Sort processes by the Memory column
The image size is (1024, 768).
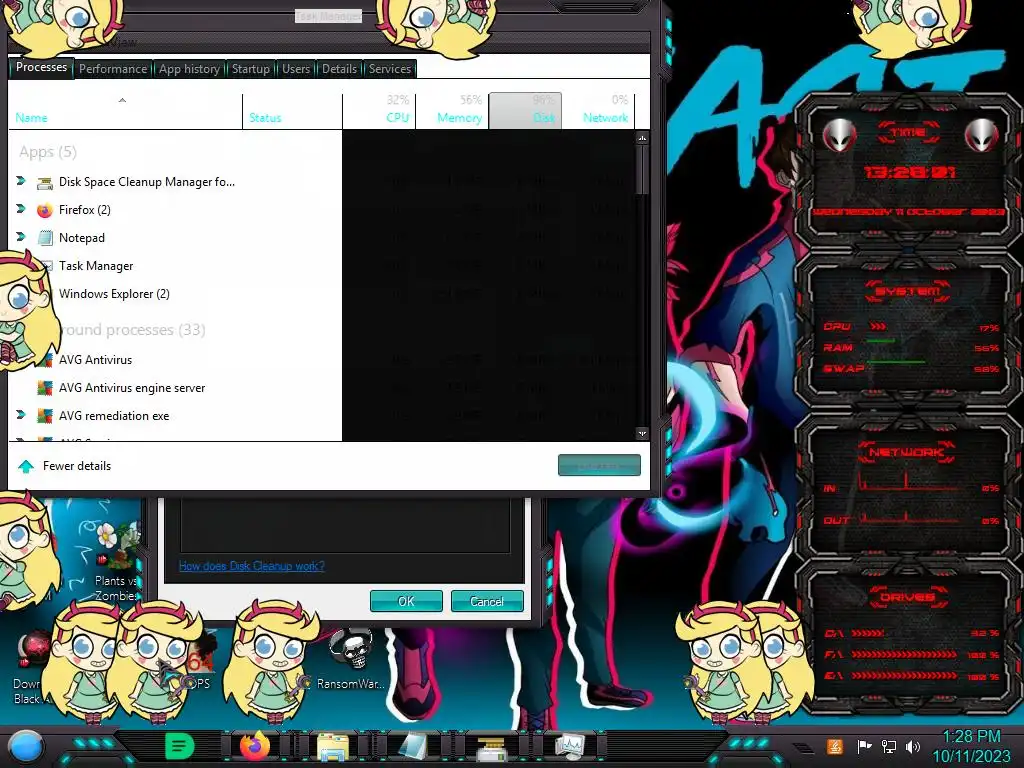452,112
